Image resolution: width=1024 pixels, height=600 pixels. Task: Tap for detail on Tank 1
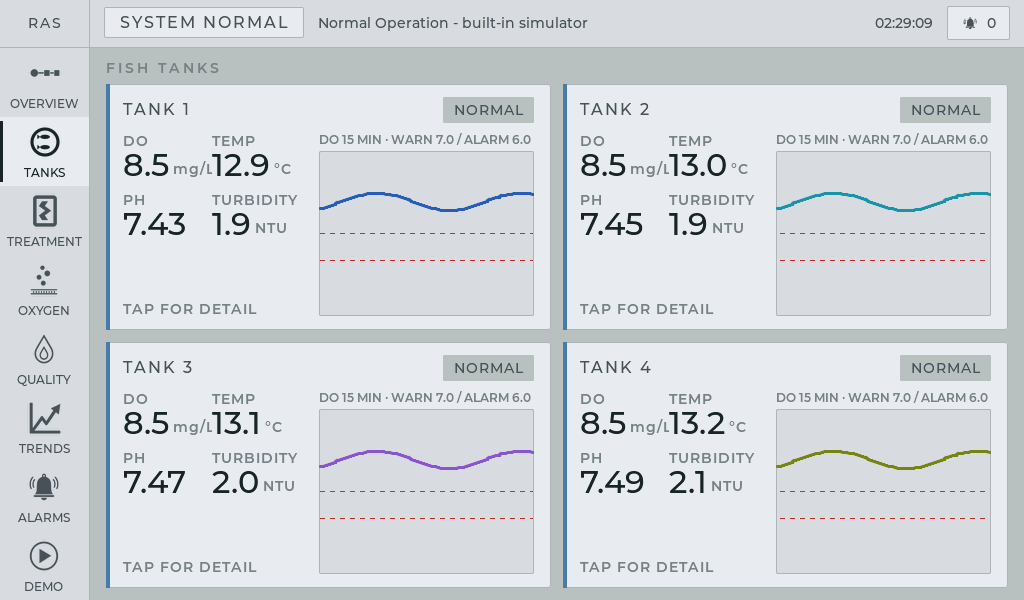tap(190, 309)
